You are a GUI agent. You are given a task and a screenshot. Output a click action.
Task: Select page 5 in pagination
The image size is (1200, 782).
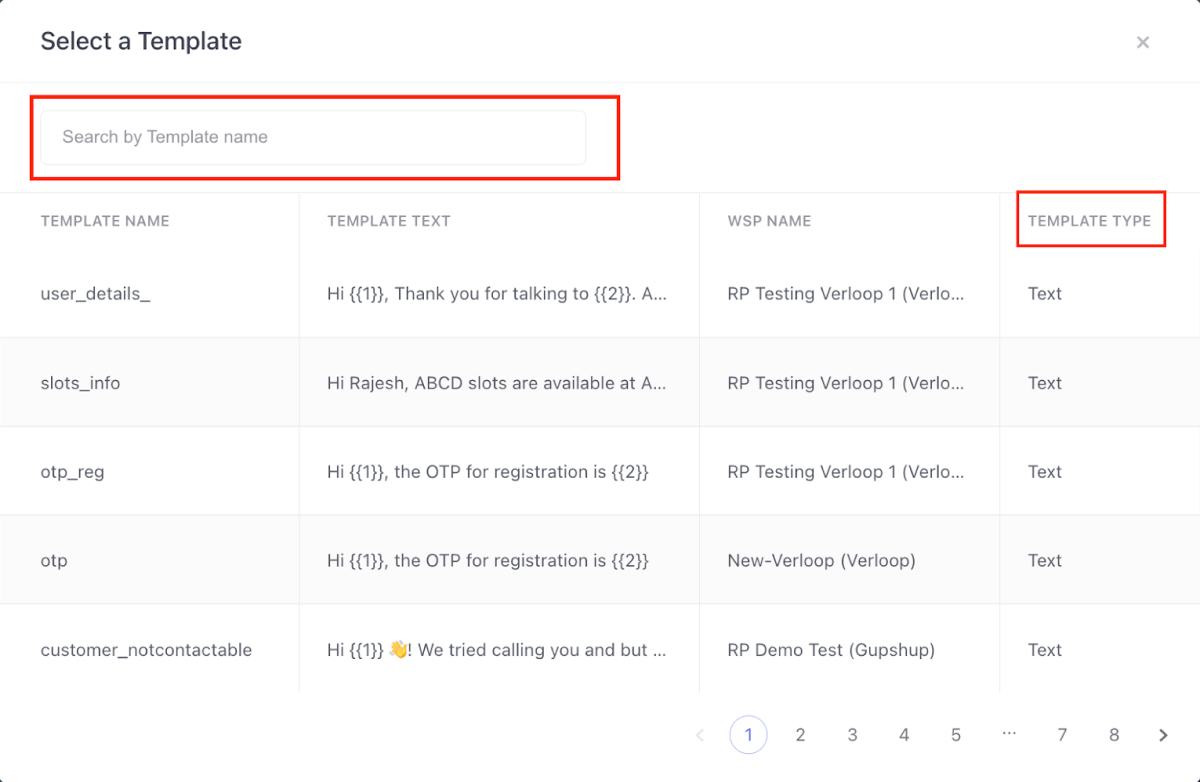(x=956, y=735)
